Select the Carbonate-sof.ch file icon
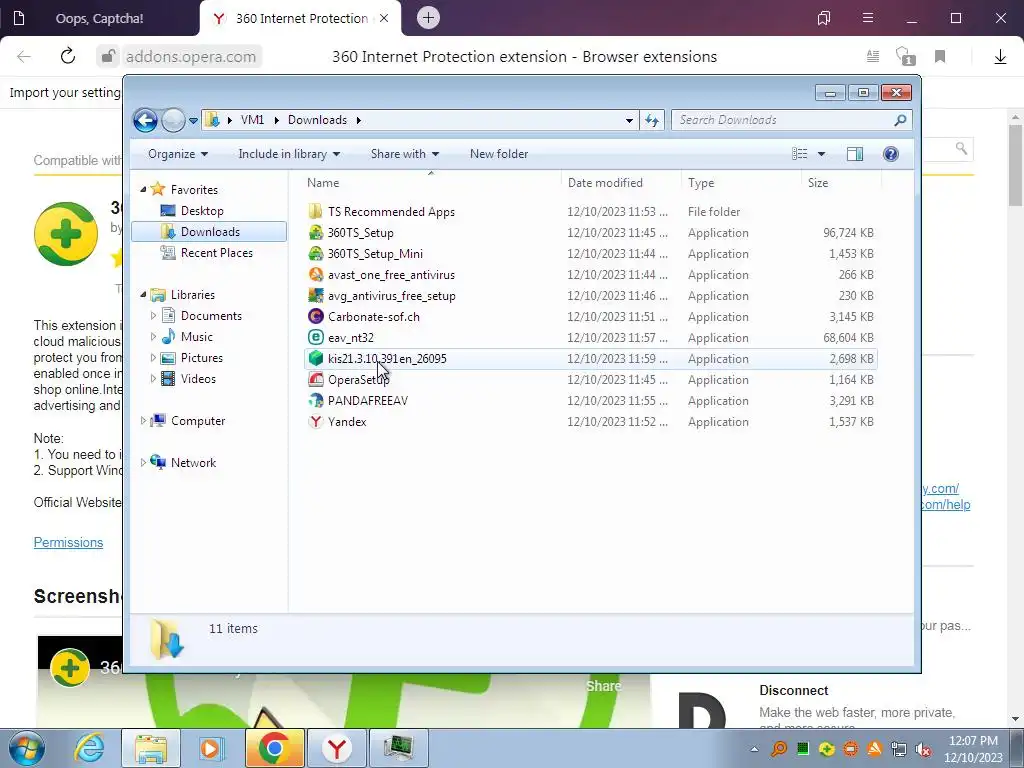Image resolution: width=1024 pixels, height=768 pixels. (316, 316)
